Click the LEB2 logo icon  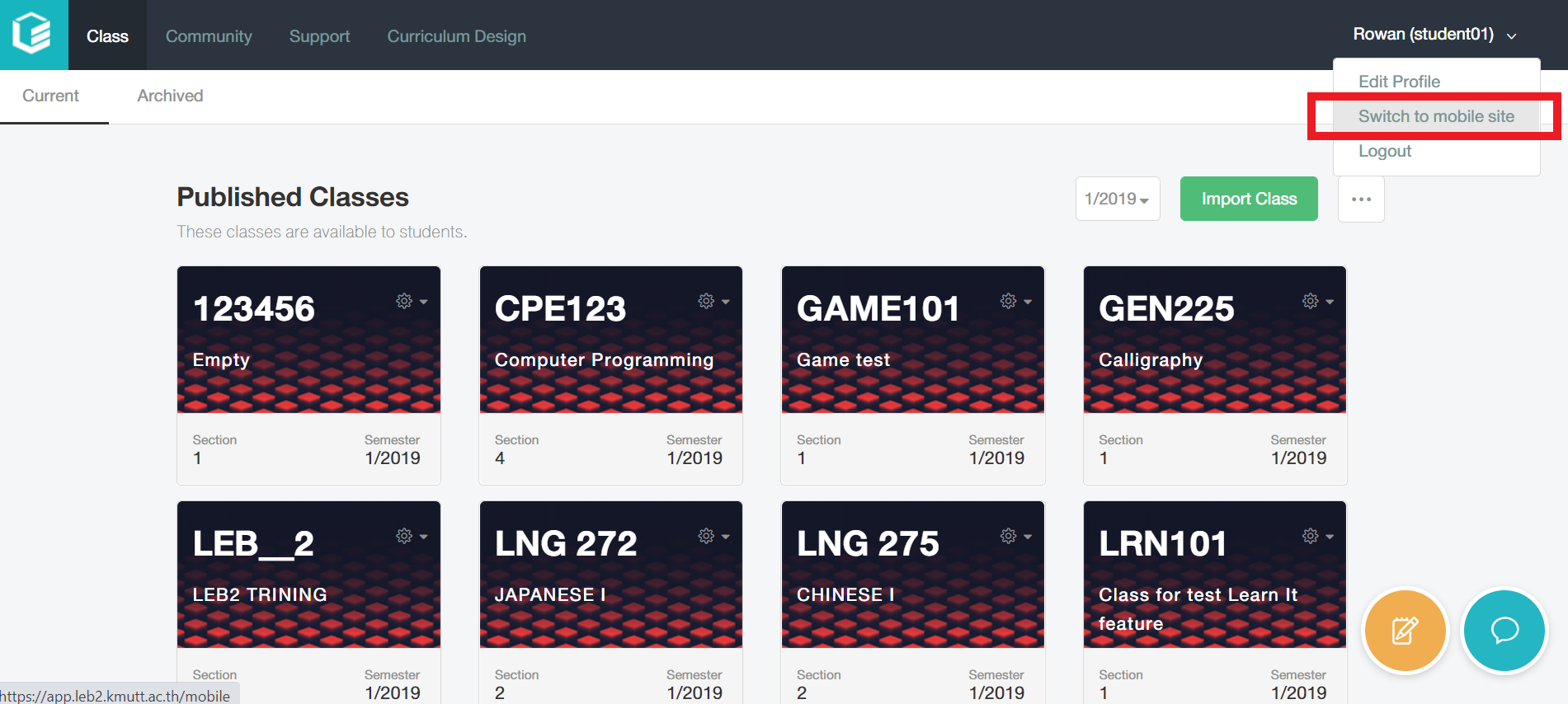tap(32, 34)
